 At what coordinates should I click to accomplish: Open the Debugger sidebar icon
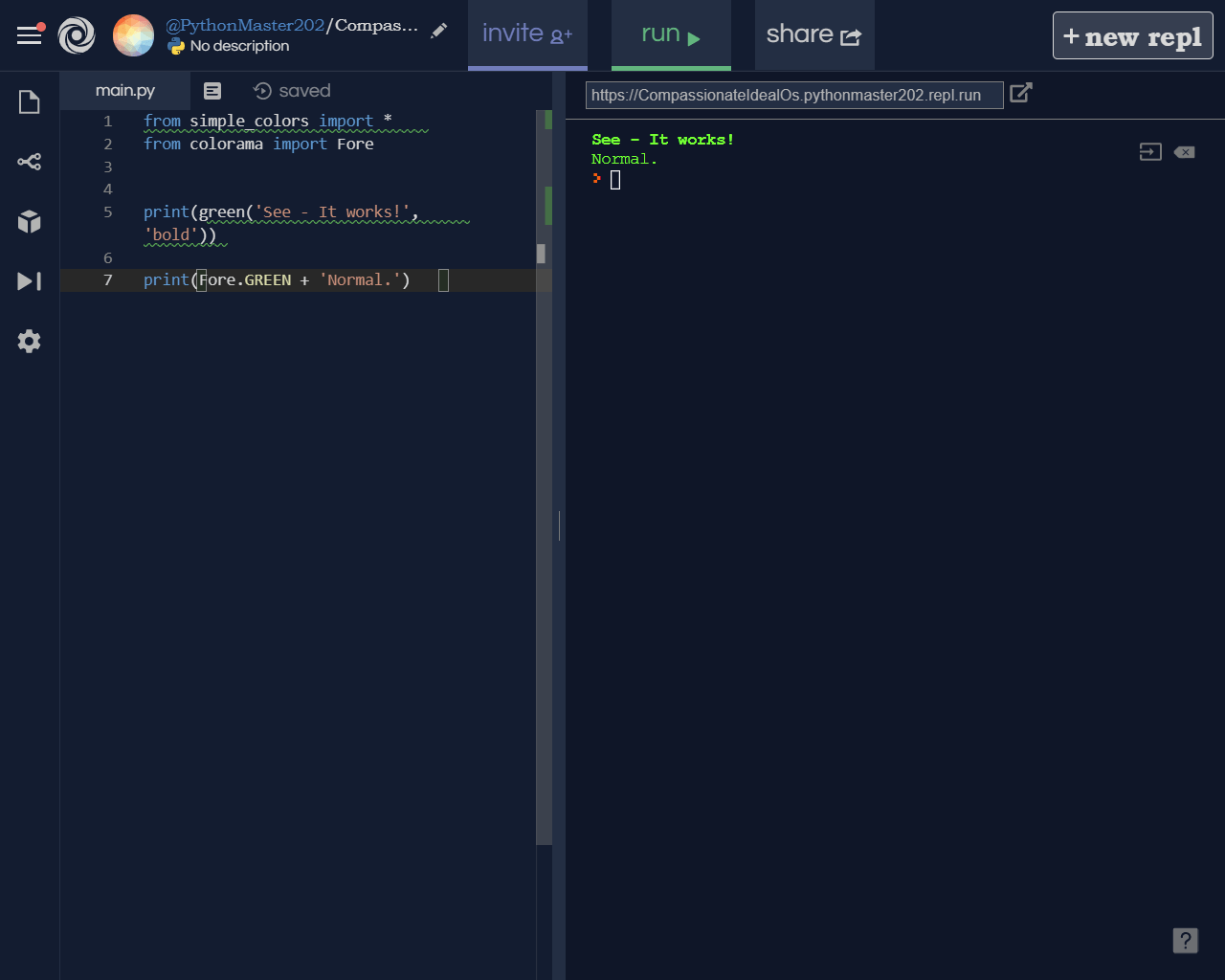30,281
